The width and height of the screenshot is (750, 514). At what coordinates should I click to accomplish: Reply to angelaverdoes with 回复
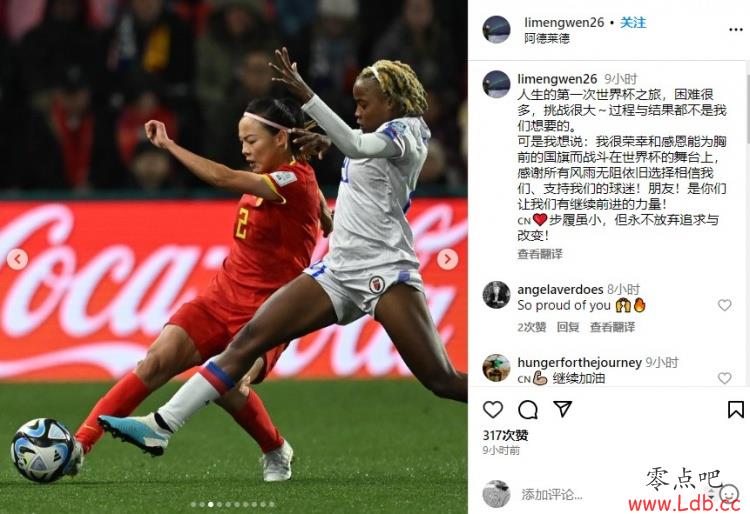568,327
